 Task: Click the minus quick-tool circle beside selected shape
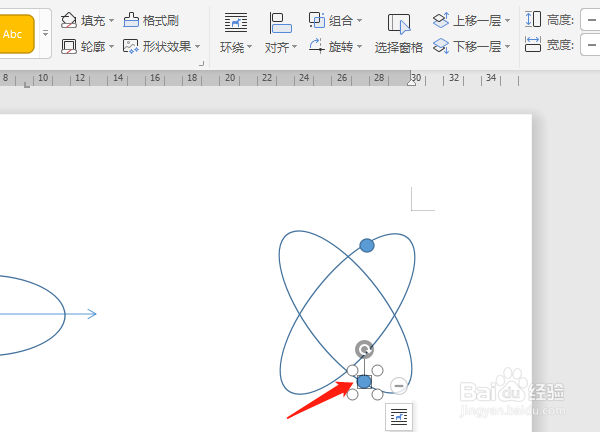399,386
